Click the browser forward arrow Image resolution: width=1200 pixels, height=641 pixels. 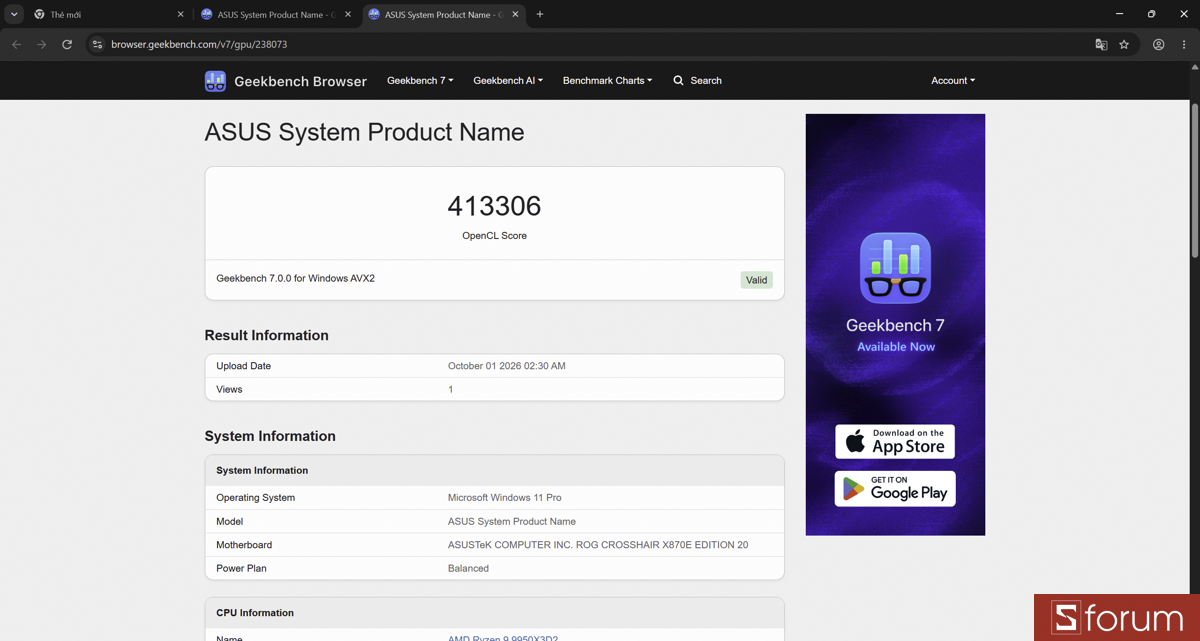41,44
